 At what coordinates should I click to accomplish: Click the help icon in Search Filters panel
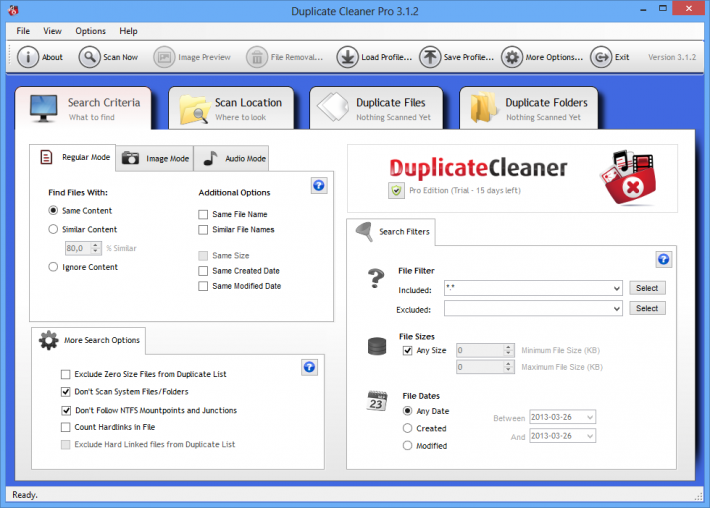tap(663, 259)
